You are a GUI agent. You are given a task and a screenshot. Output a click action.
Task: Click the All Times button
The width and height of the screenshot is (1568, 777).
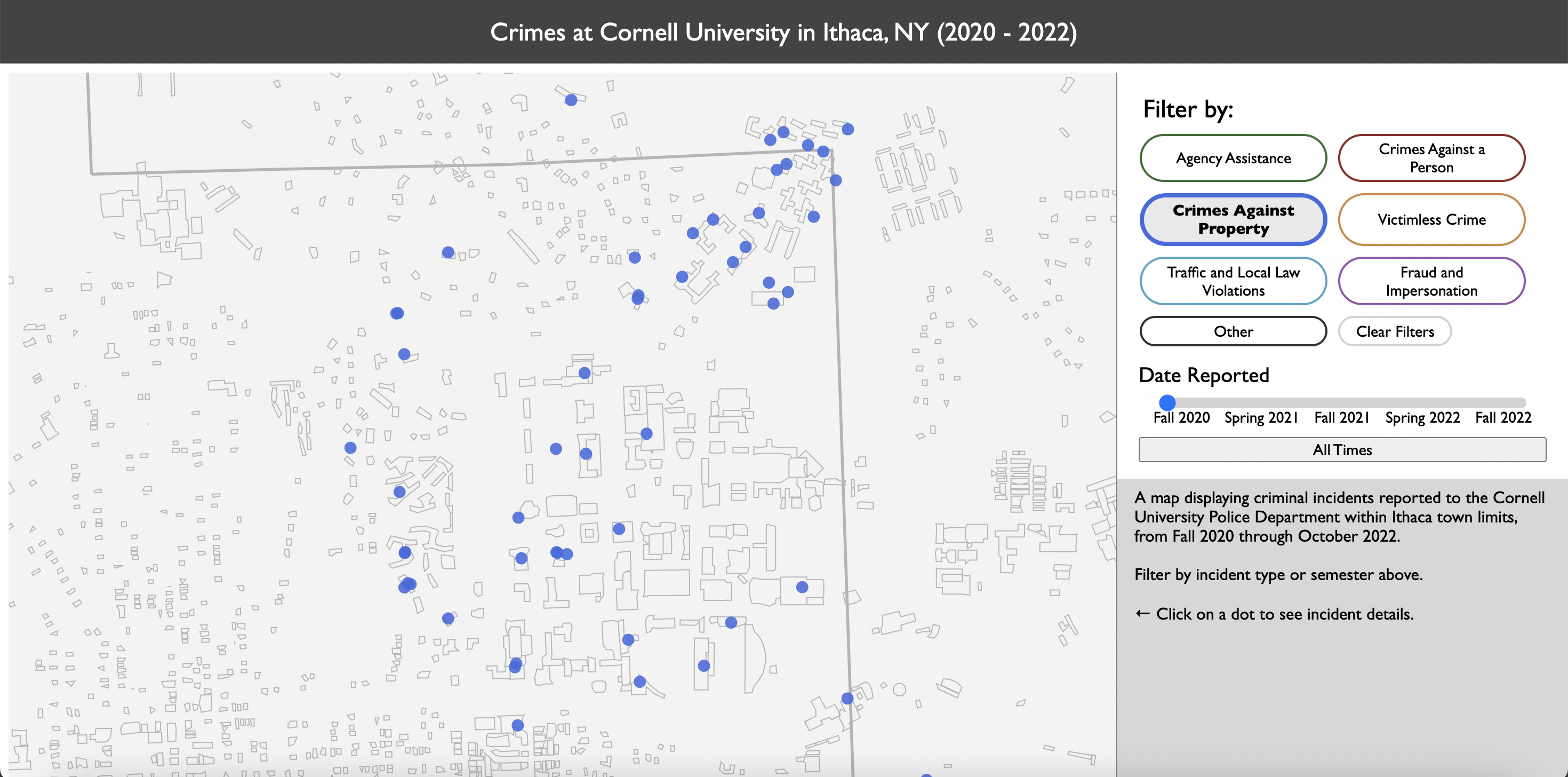(1341, 449)
